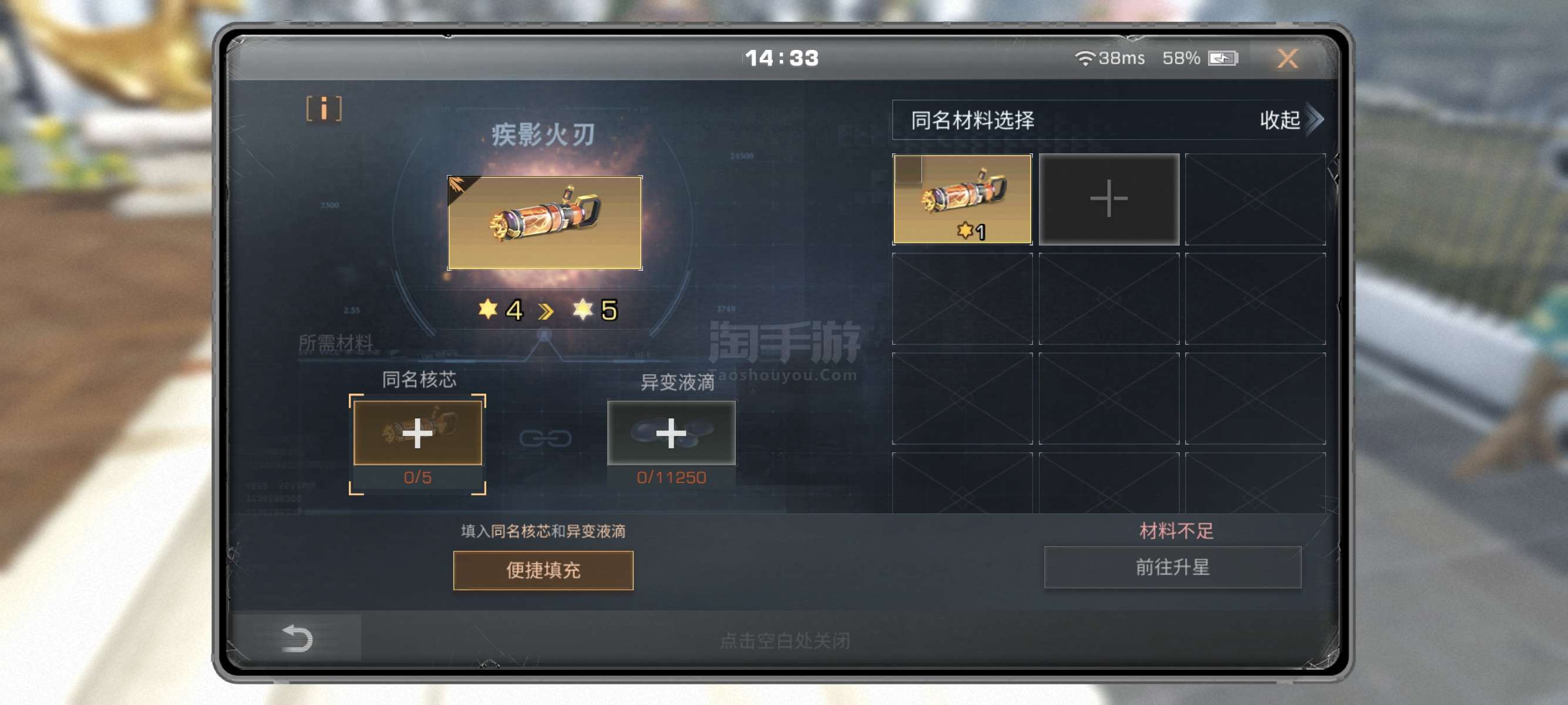The image size is (1568, 705).
Task: Select the 1-star gatling material thumbnail
Action: (962, 199)
